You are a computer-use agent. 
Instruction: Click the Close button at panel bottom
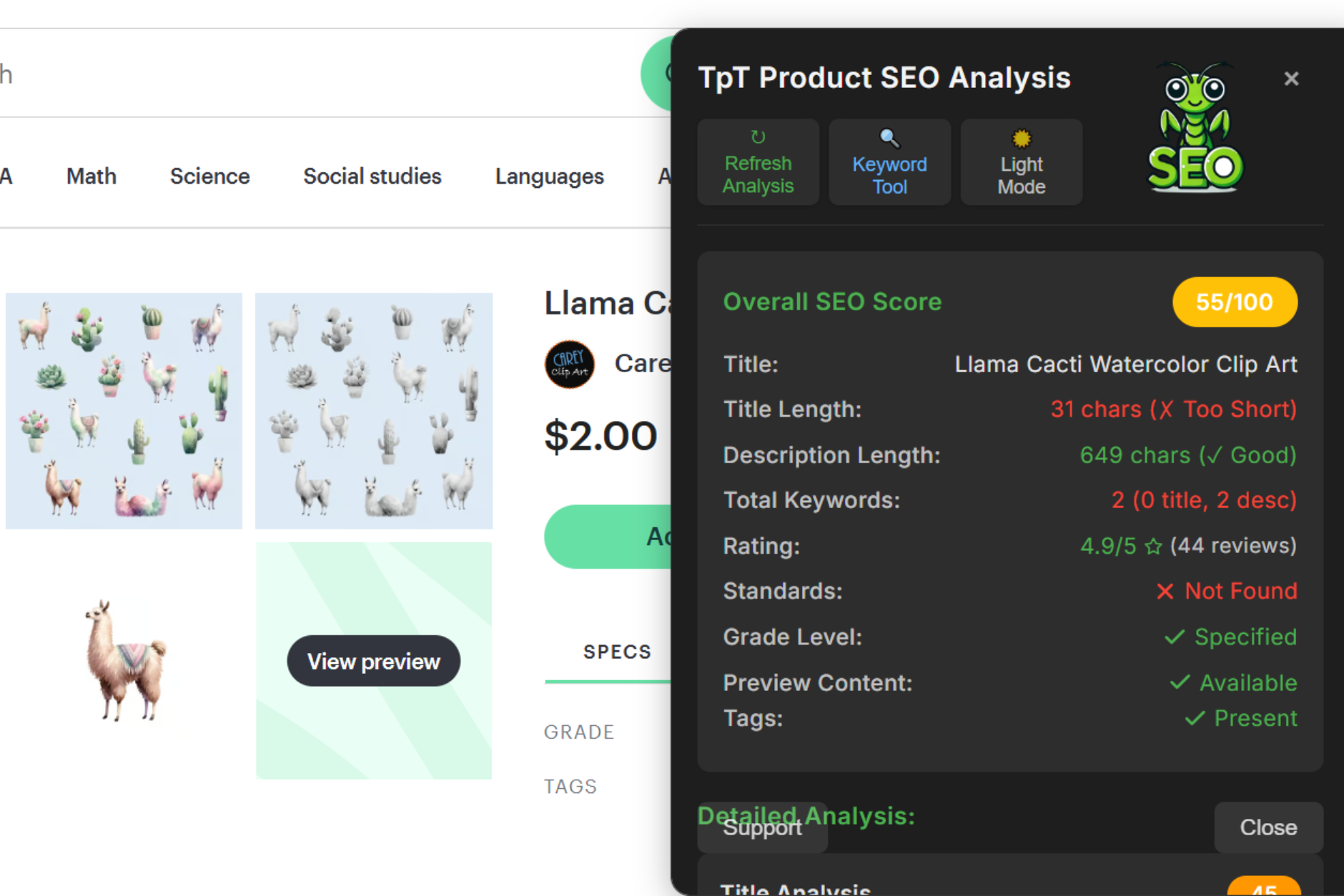(1268, 827)
